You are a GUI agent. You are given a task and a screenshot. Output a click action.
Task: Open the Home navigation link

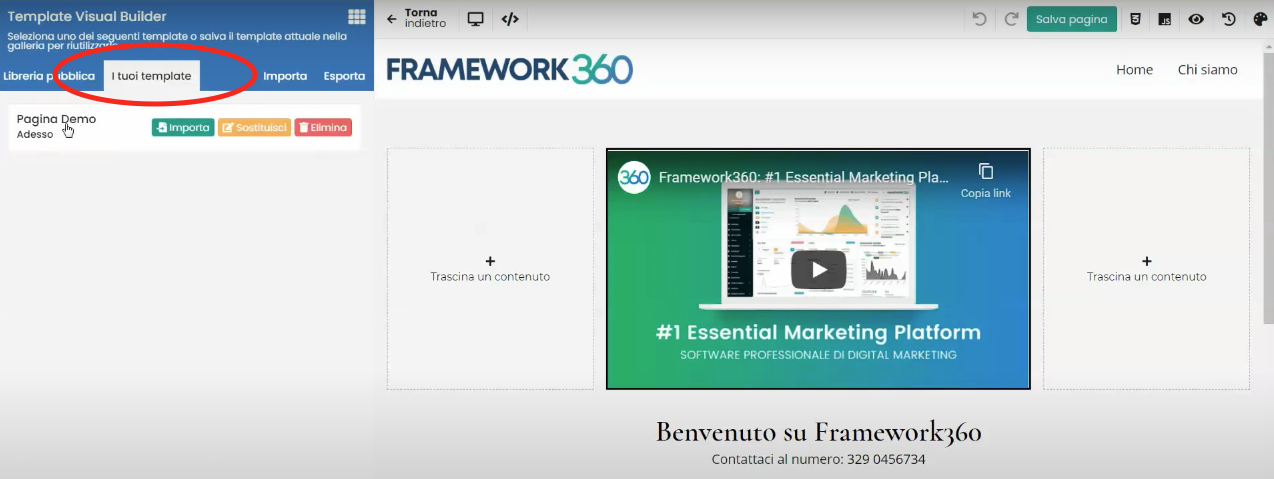pos(1134,70)
